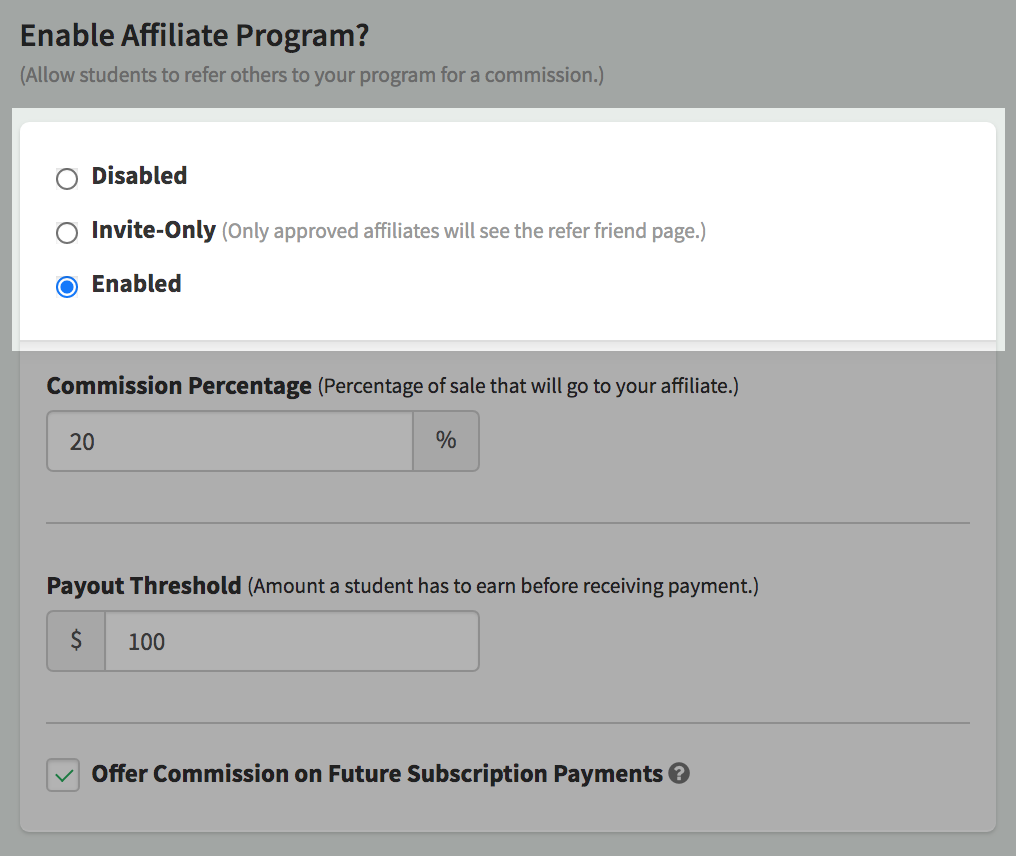Click the Invite-Only label text

pos(154,230)
